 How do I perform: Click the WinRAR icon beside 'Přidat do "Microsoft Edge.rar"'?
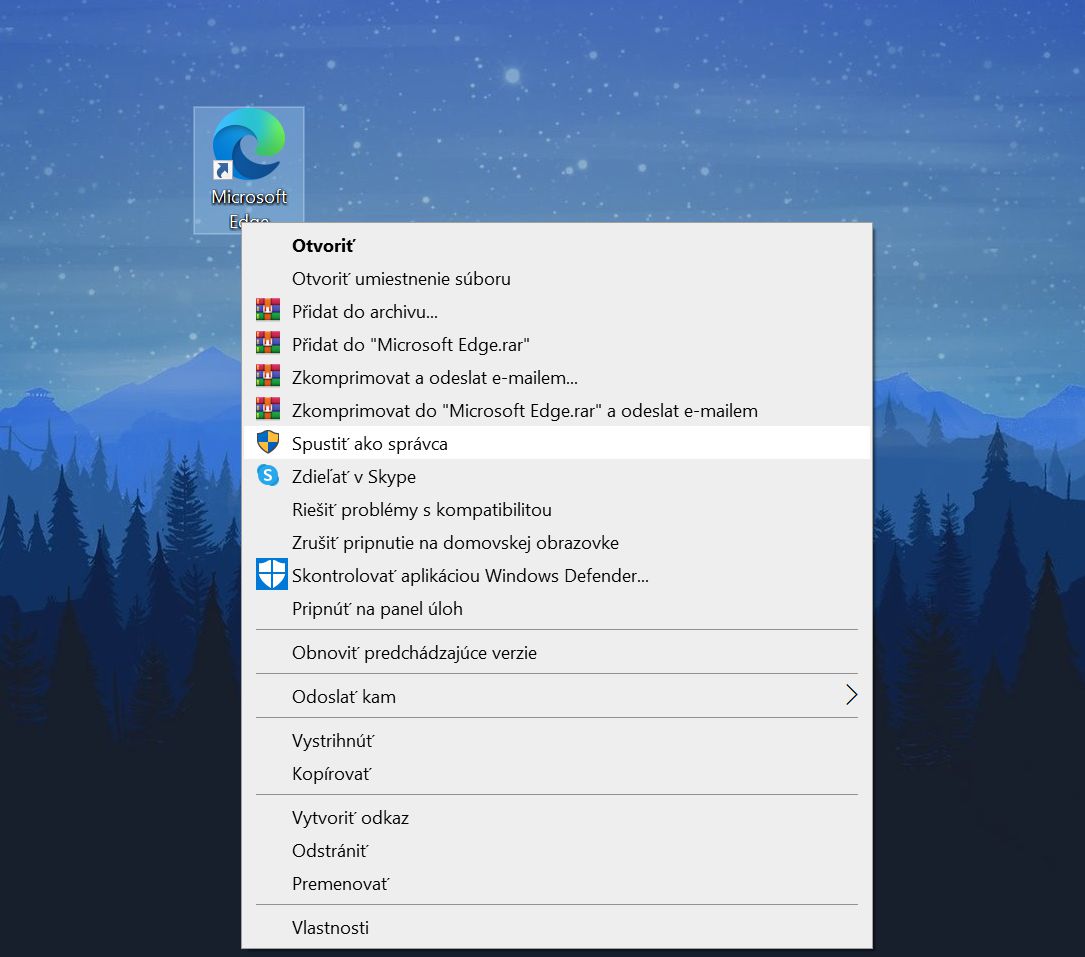pos(268,343)
